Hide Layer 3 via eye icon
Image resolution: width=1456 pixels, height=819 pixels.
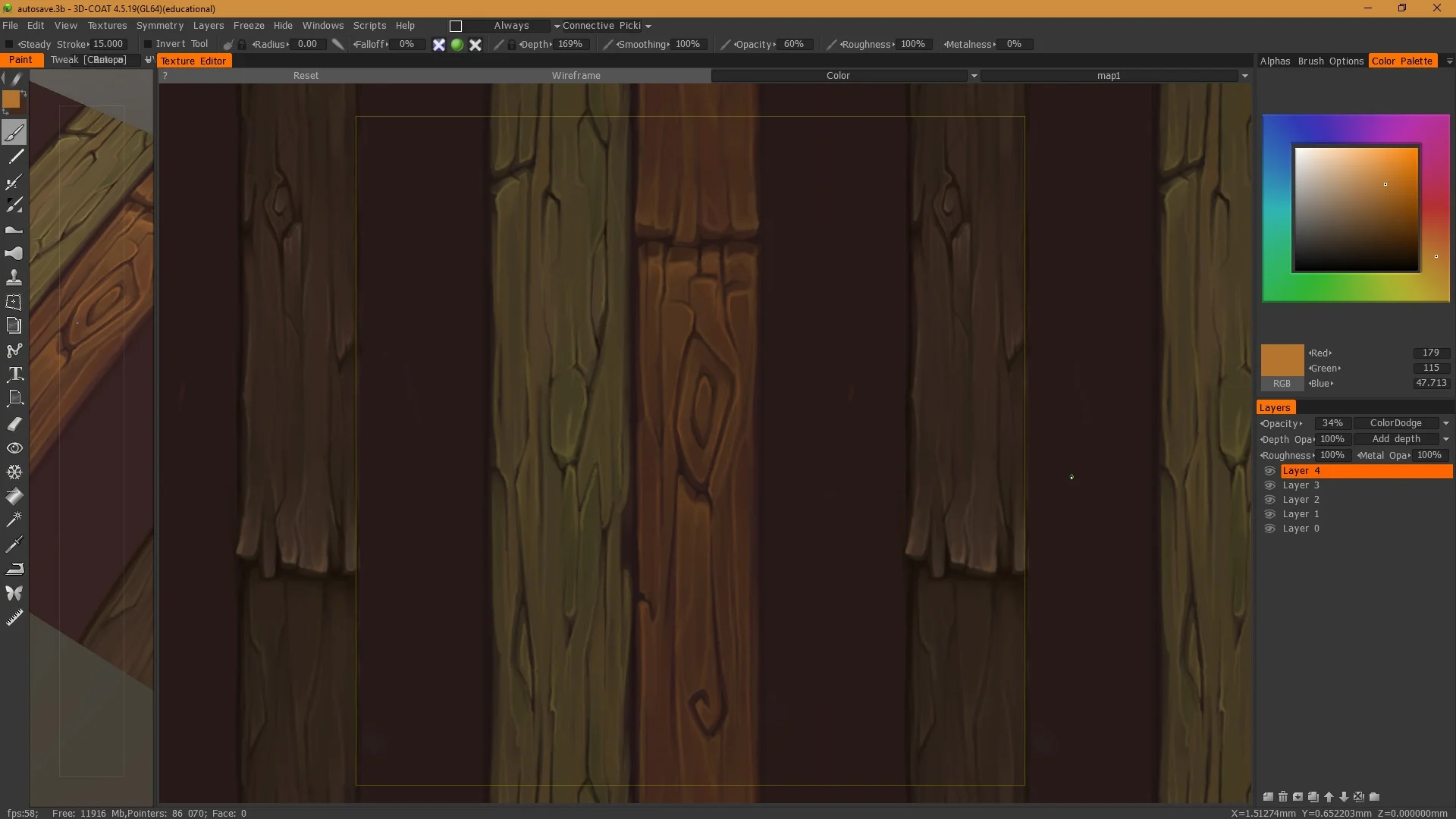click(1269, 485)
